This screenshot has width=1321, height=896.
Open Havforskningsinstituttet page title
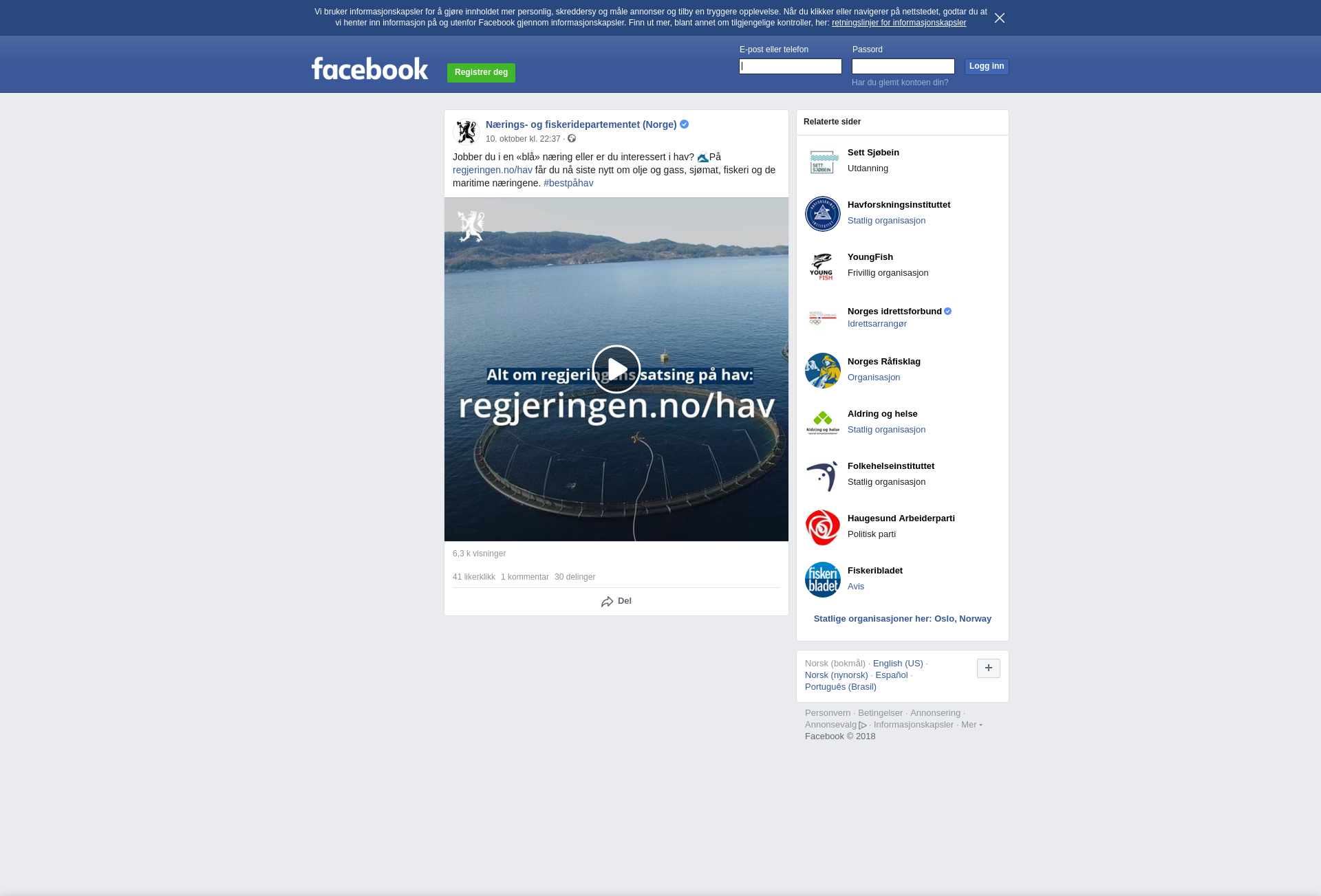(899, 205)
